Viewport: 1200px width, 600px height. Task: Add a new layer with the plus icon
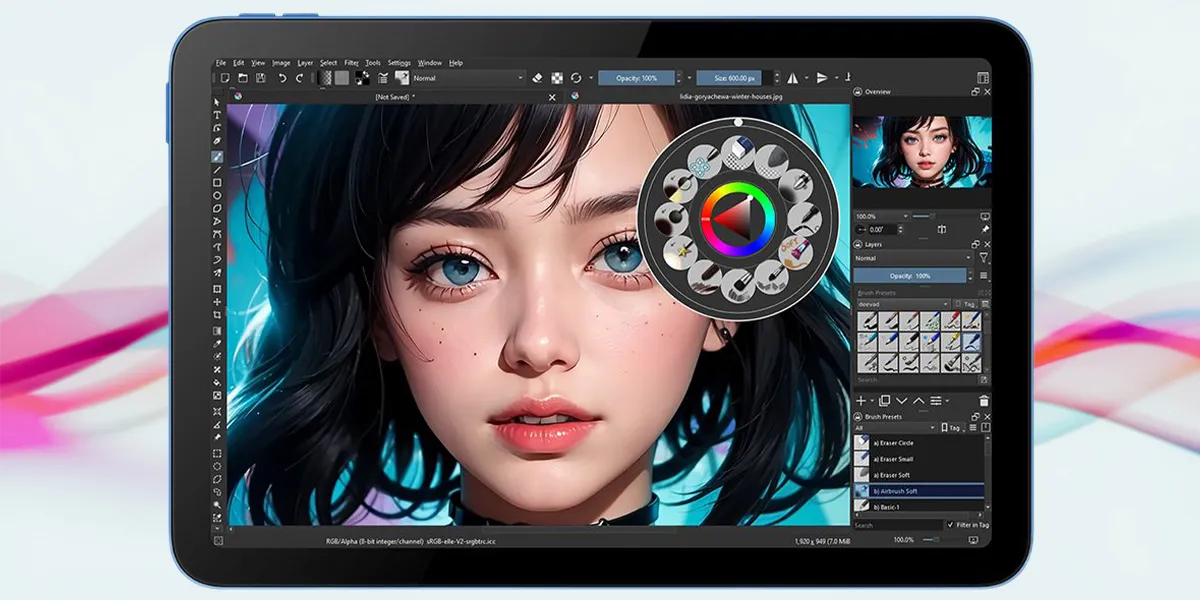click(860, 400)
